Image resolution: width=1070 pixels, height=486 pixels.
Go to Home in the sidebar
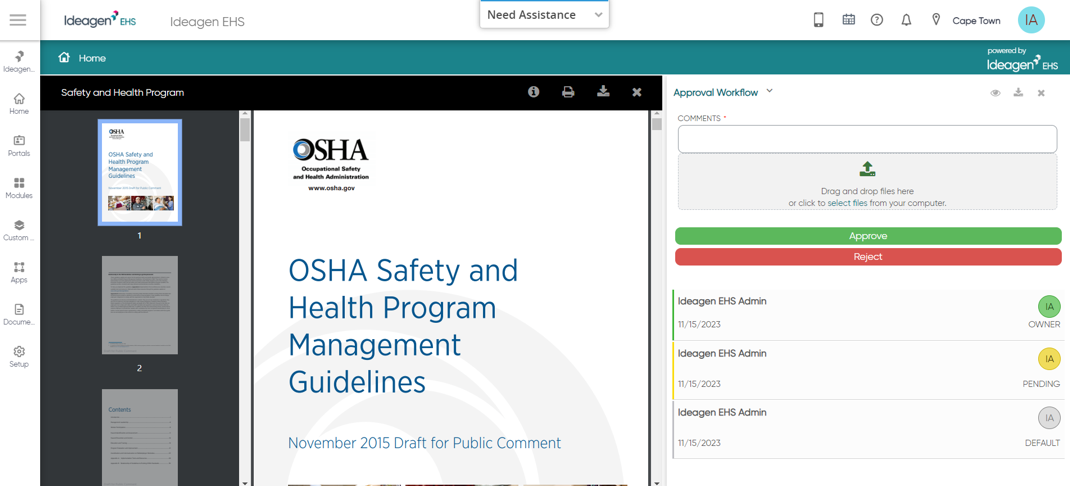(x=19, y=103)
